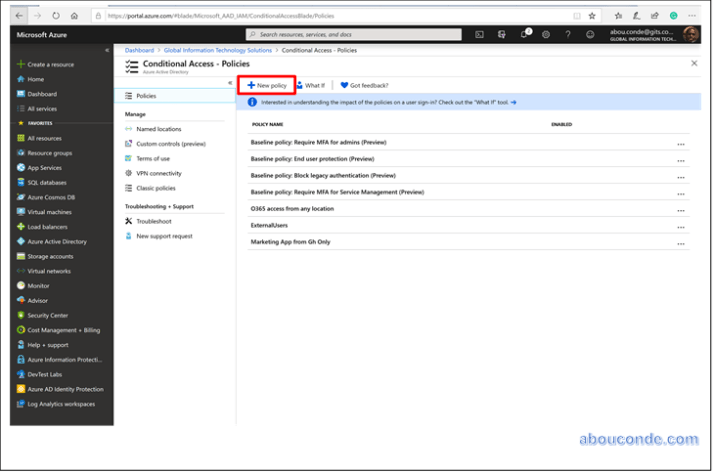Open Virtual machines in the sidebar
This screenshot has width=714, height=472.
pos(49,212)
